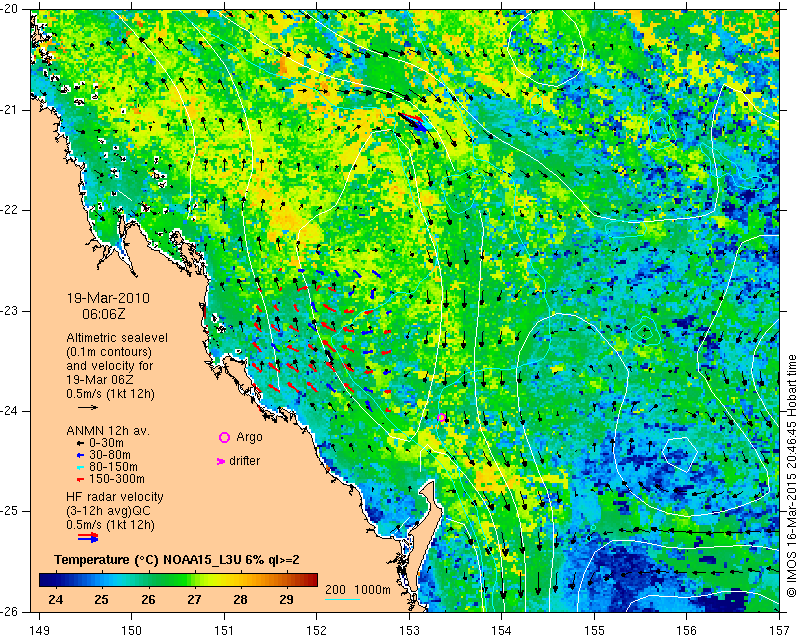Click the '(0.1m contours)' legend text

pyautogui.click(x=109, y=352)
